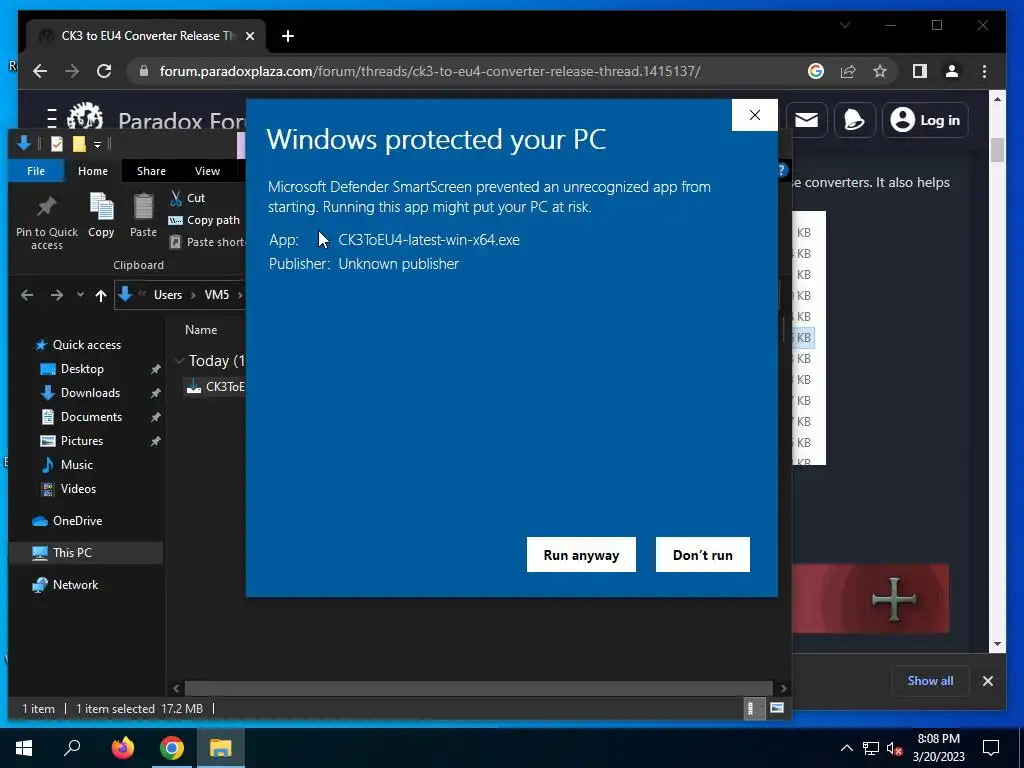
Task: Open taskbar search
Action: click(x=72, y=748)
